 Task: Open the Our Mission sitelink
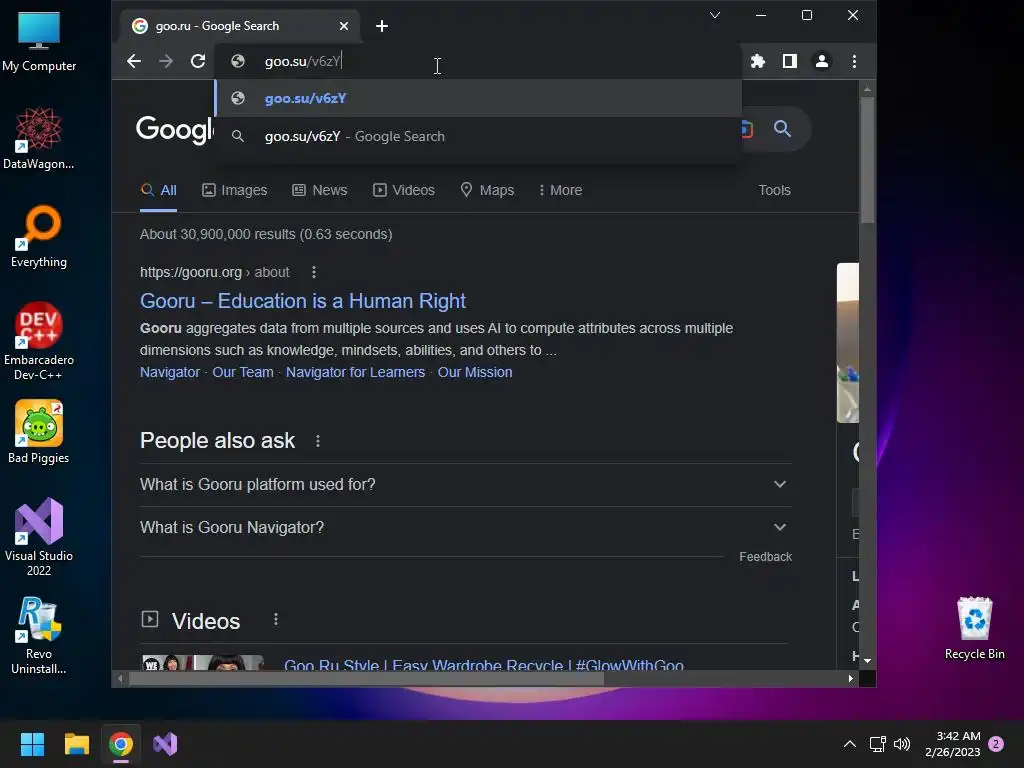[475, 372]
